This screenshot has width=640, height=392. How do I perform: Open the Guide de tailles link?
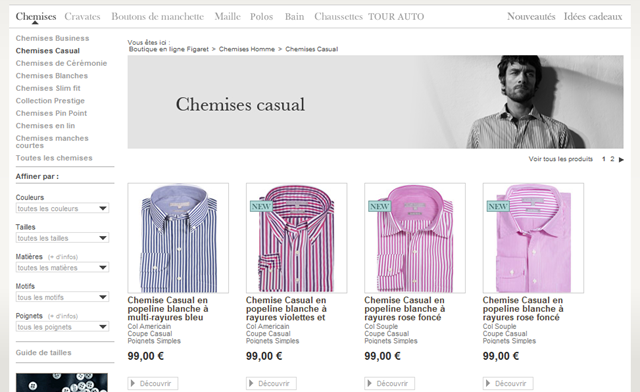click(x=44, y=352)
